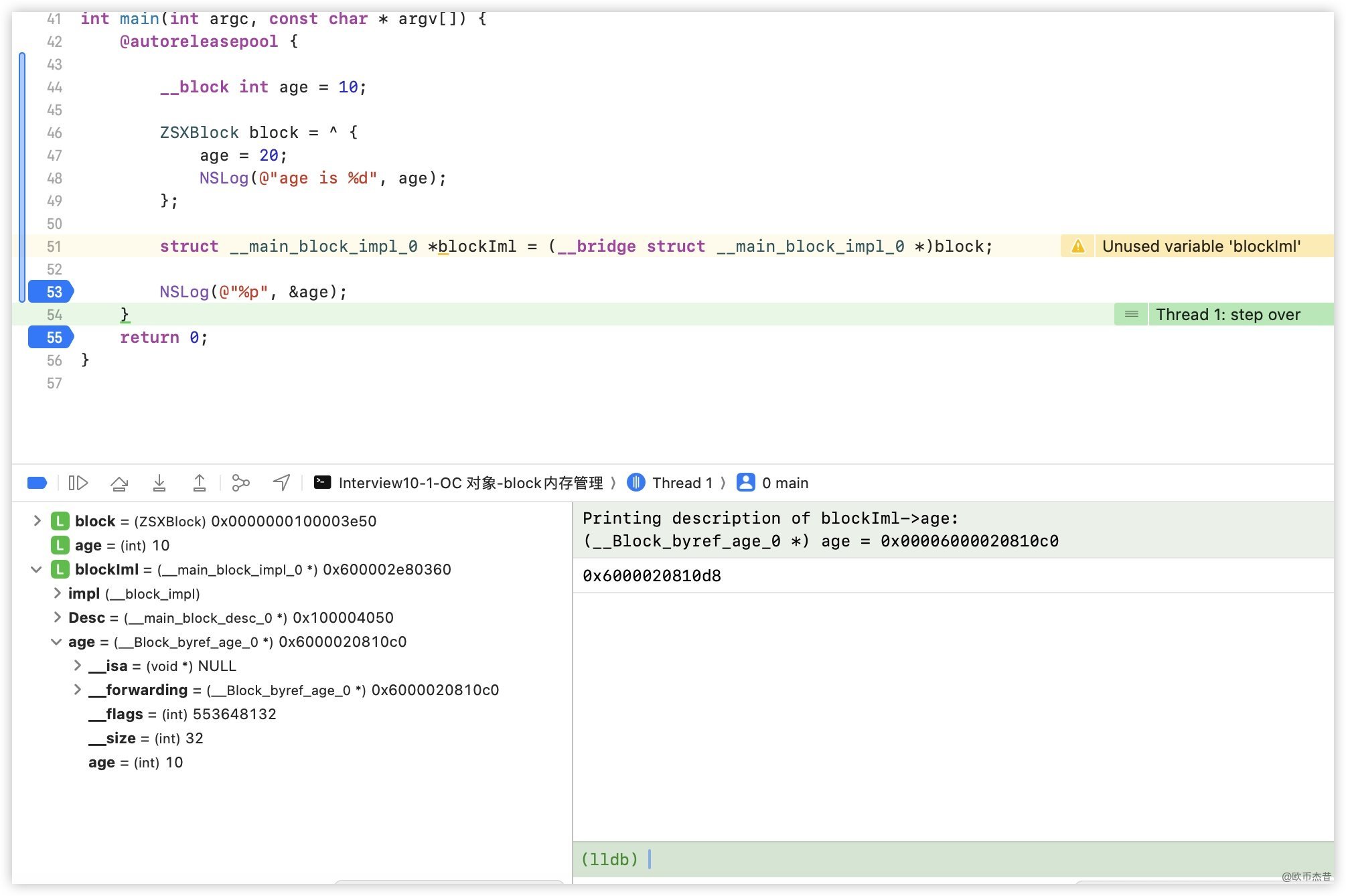Viewport: 1346px width, 896px height.
Task: Click the Step Into debug icon
Action: [x=159, y=483]
